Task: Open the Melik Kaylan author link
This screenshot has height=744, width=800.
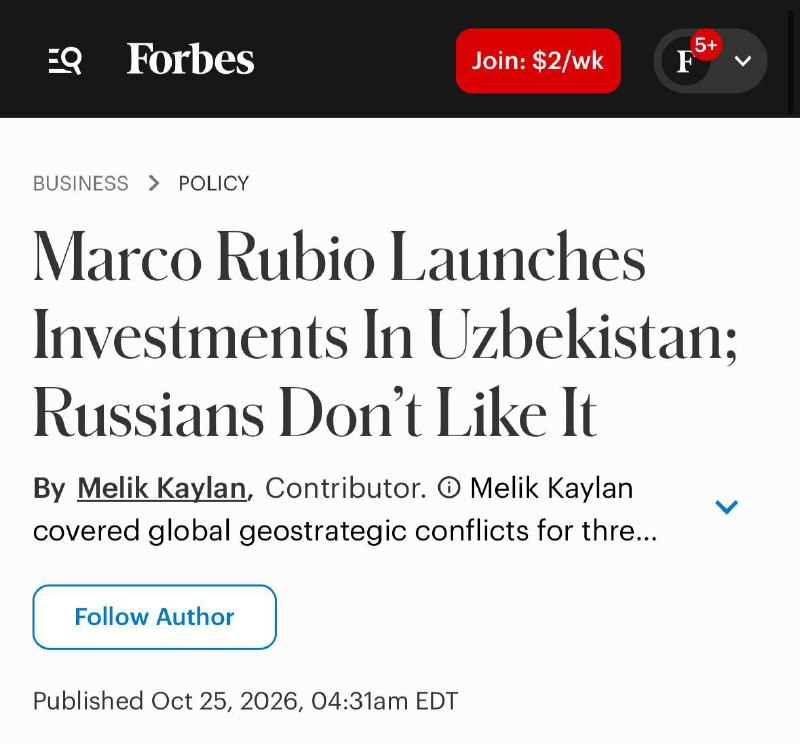Action: click(162, 488)
